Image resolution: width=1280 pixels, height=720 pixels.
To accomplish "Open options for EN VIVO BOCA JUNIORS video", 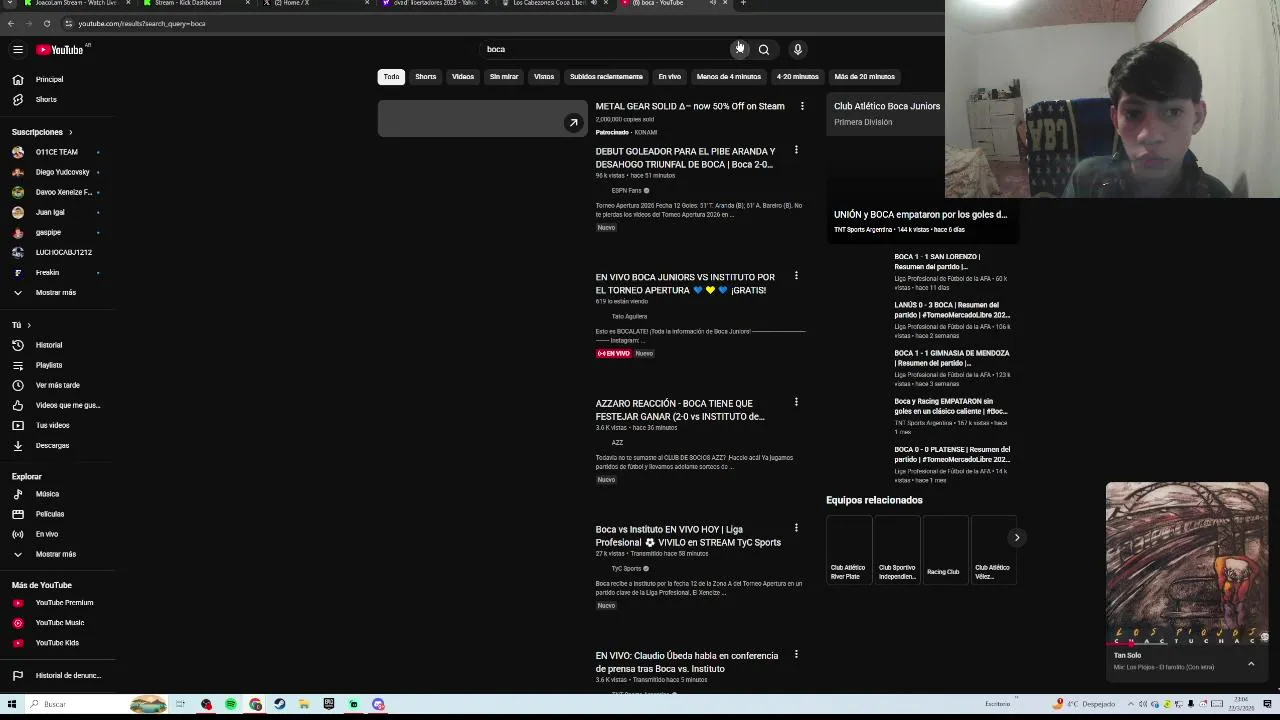I will click(796, 276).
